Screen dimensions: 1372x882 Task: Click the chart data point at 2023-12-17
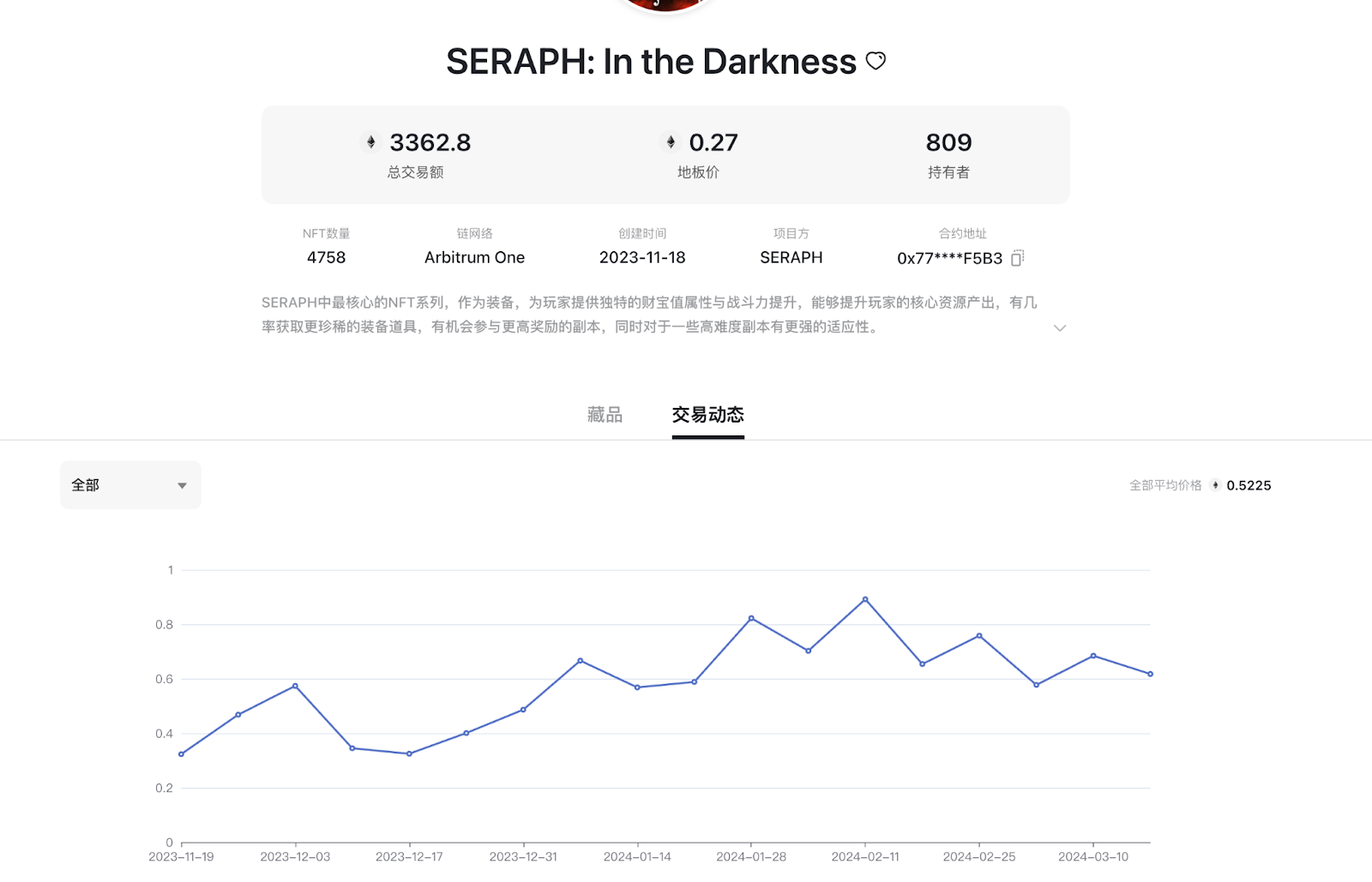point(409,754)
